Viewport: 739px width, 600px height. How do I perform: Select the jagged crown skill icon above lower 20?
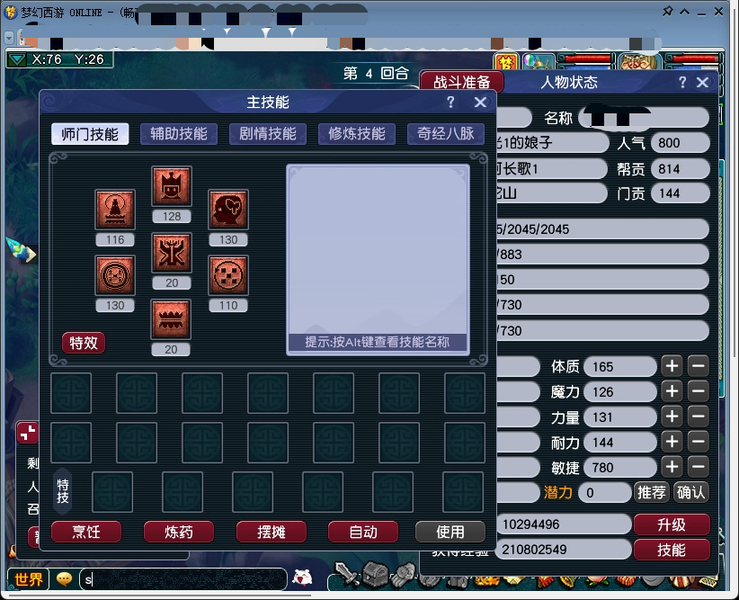(x=171, y=319)
